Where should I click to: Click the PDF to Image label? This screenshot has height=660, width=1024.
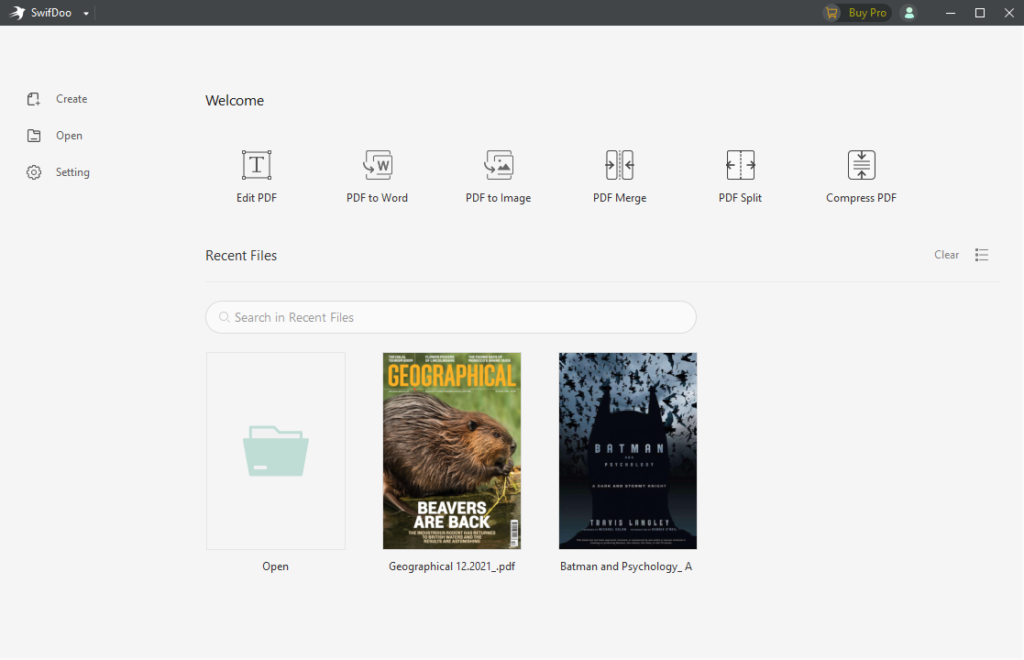tap(498, 198)
